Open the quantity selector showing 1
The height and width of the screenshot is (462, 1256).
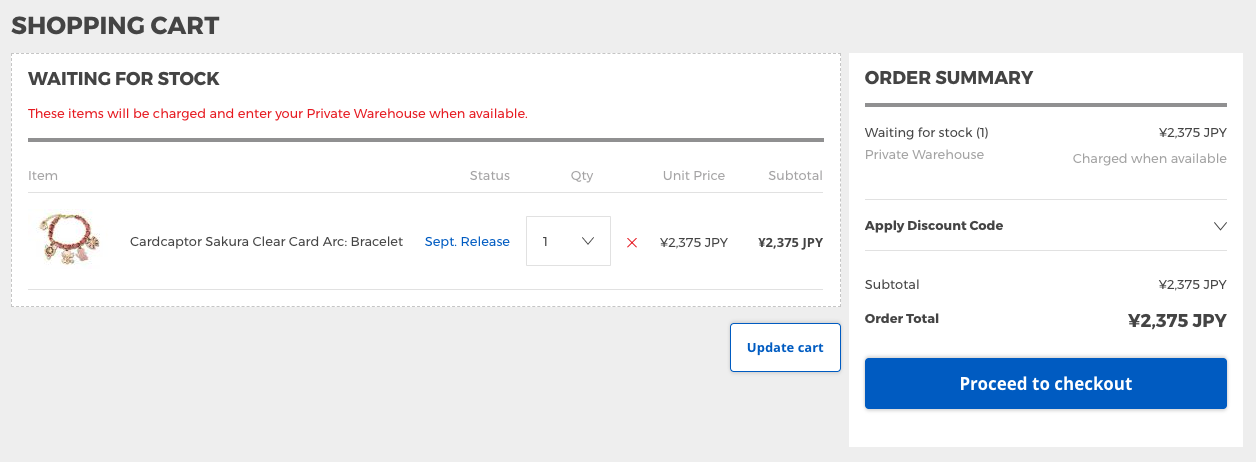568,241
